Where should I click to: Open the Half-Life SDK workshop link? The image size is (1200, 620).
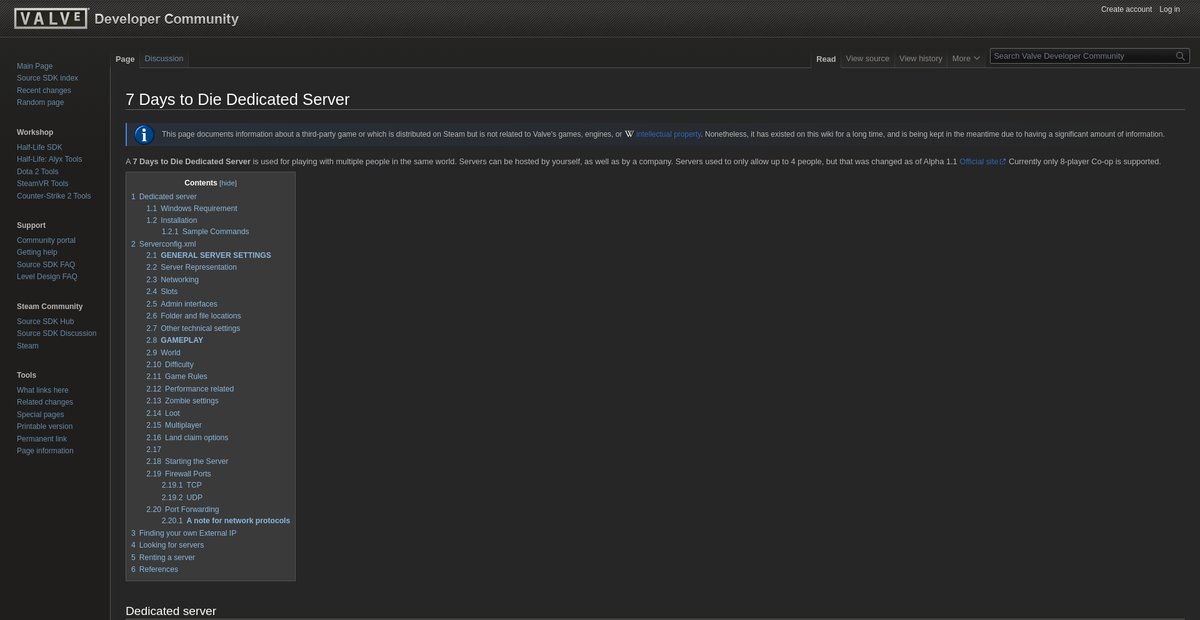pos(39,147)
